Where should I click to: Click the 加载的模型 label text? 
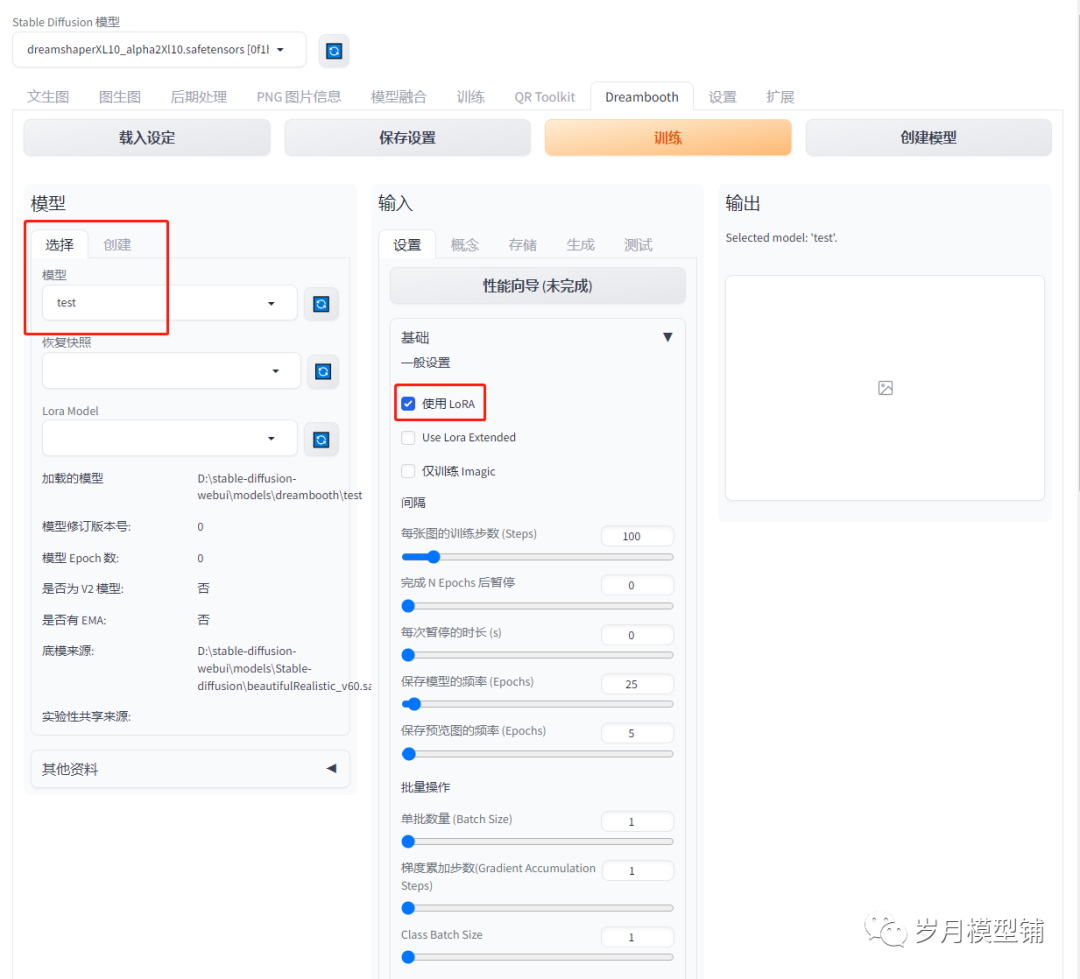pos(73,478)
